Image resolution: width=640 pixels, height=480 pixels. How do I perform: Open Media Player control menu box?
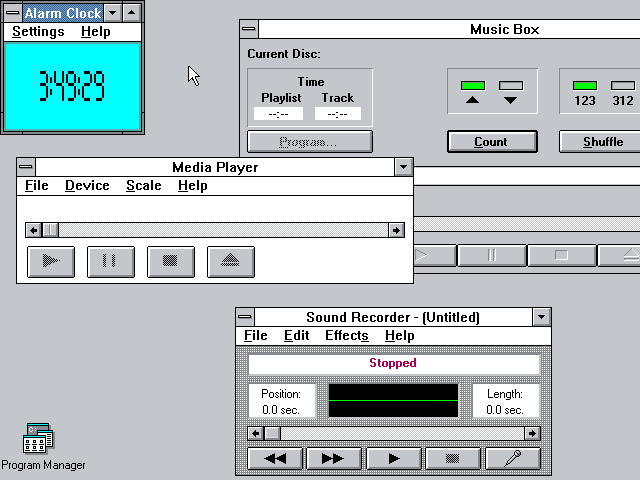pyautogui.click(x=26, y=167)
